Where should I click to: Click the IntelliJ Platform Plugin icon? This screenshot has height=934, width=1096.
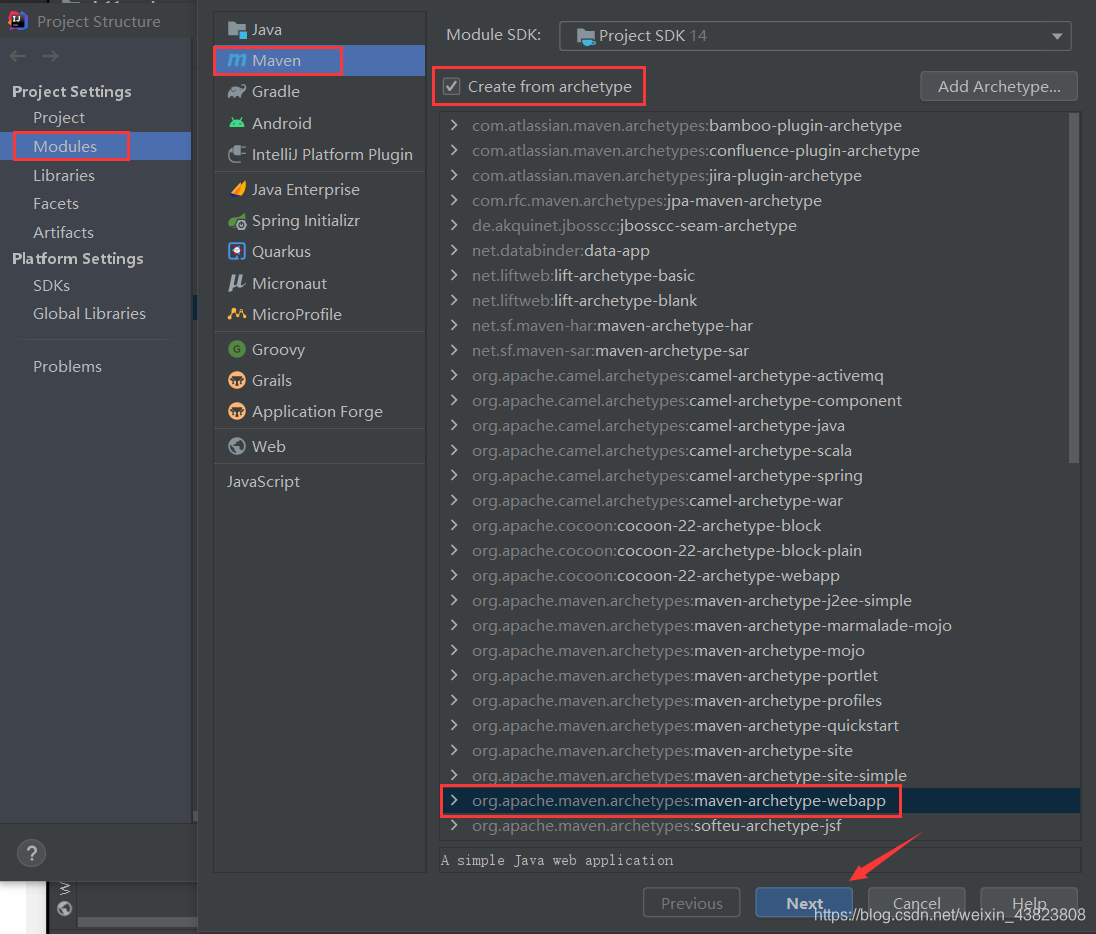coord(237,154)
